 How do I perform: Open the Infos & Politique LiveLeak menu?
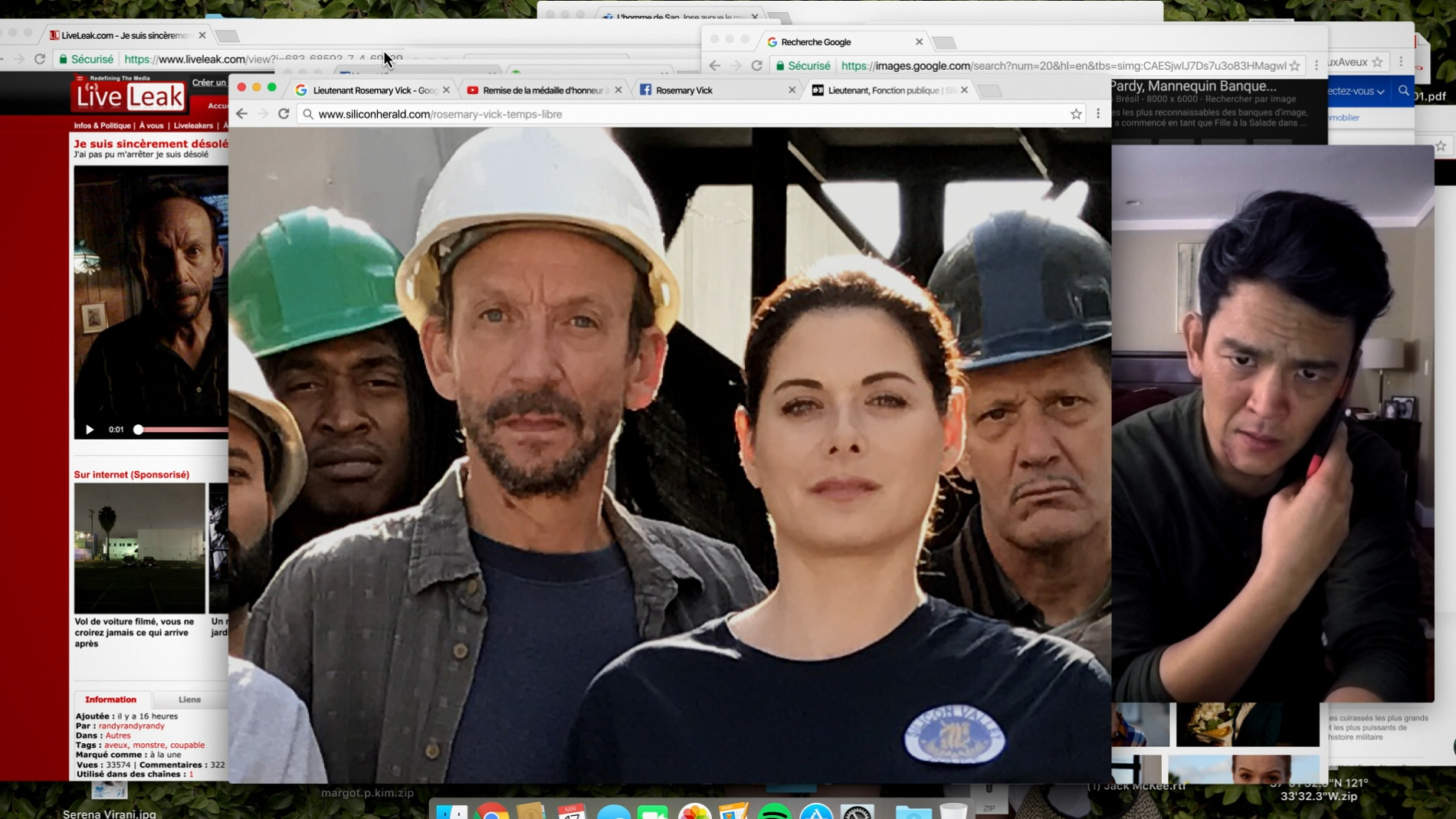pos(102,126)
